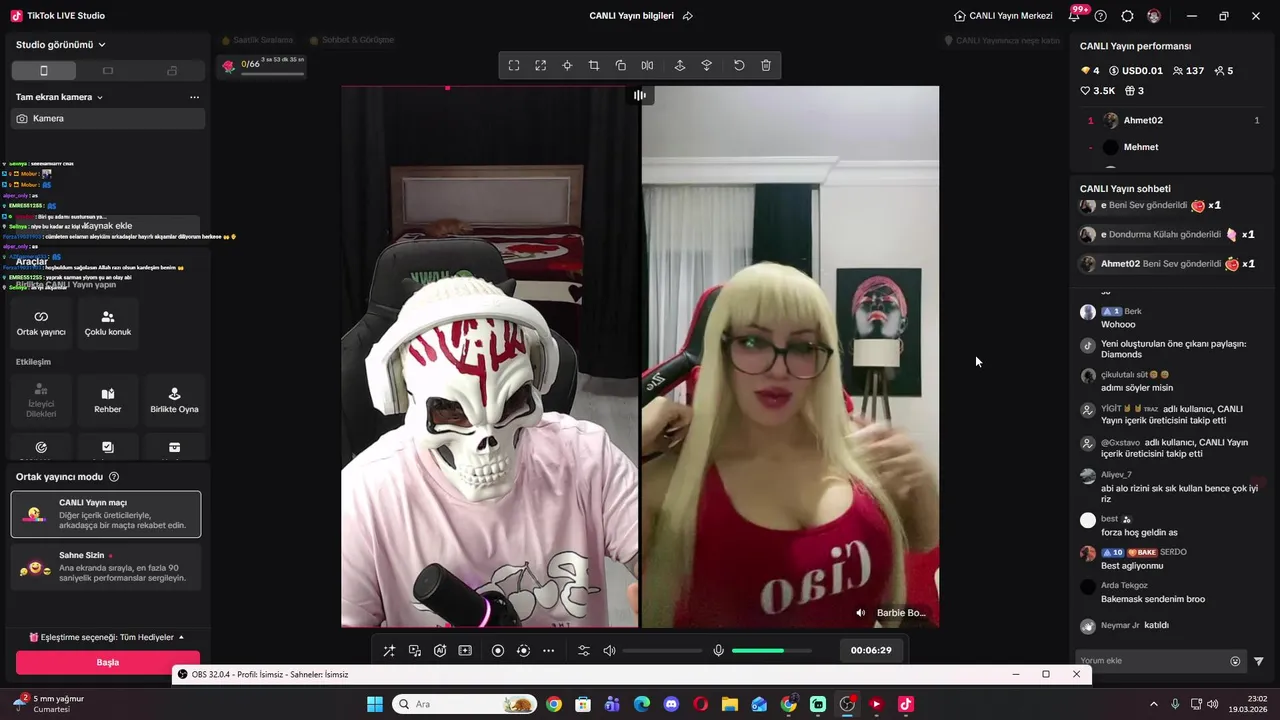Click the İzleyici Dilekleri tool
The image size is (1280, 720).
coord(41,399)
